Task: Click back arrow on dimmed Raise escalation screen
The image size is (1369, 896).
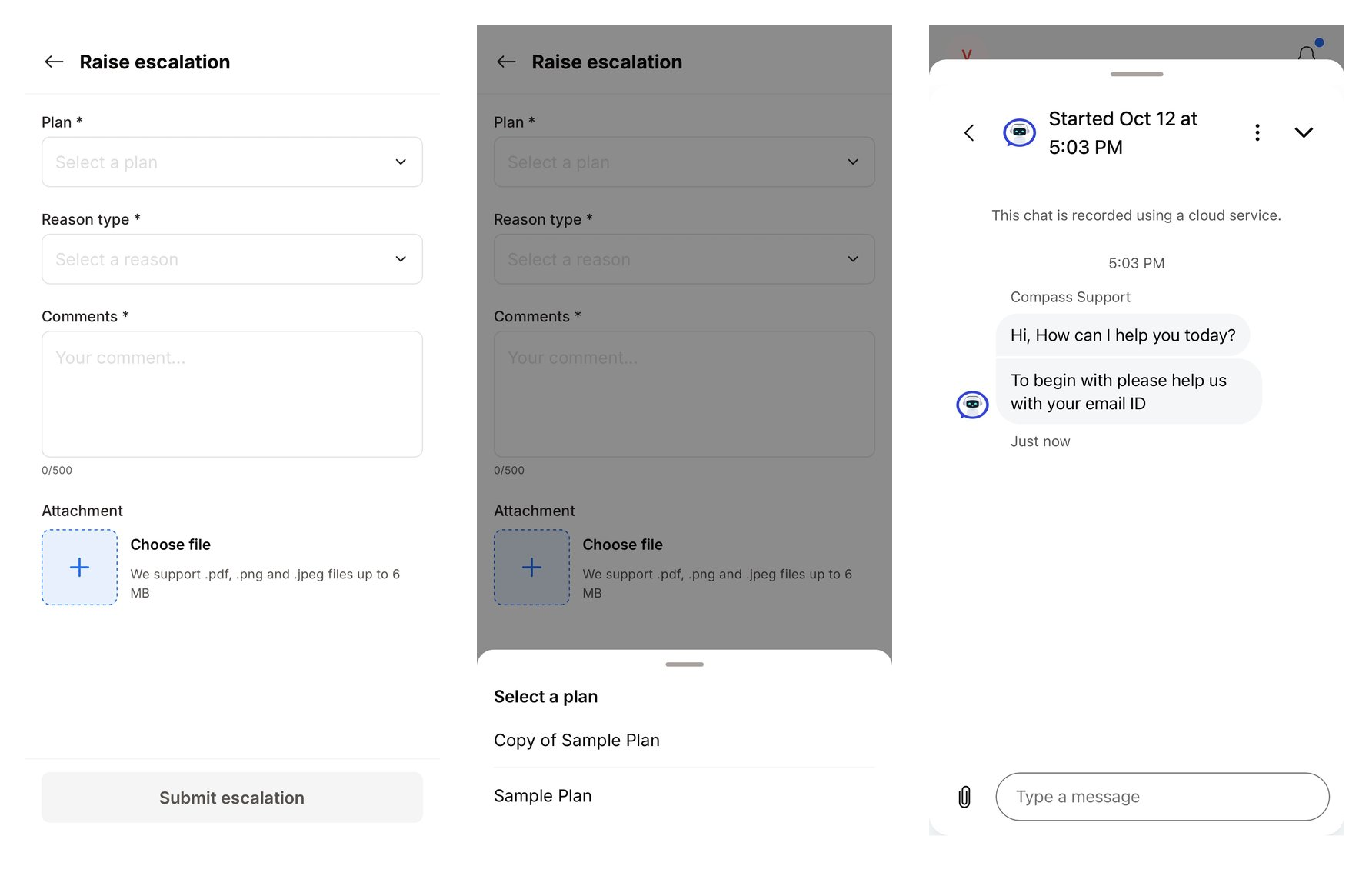Action: coord(506,62)
